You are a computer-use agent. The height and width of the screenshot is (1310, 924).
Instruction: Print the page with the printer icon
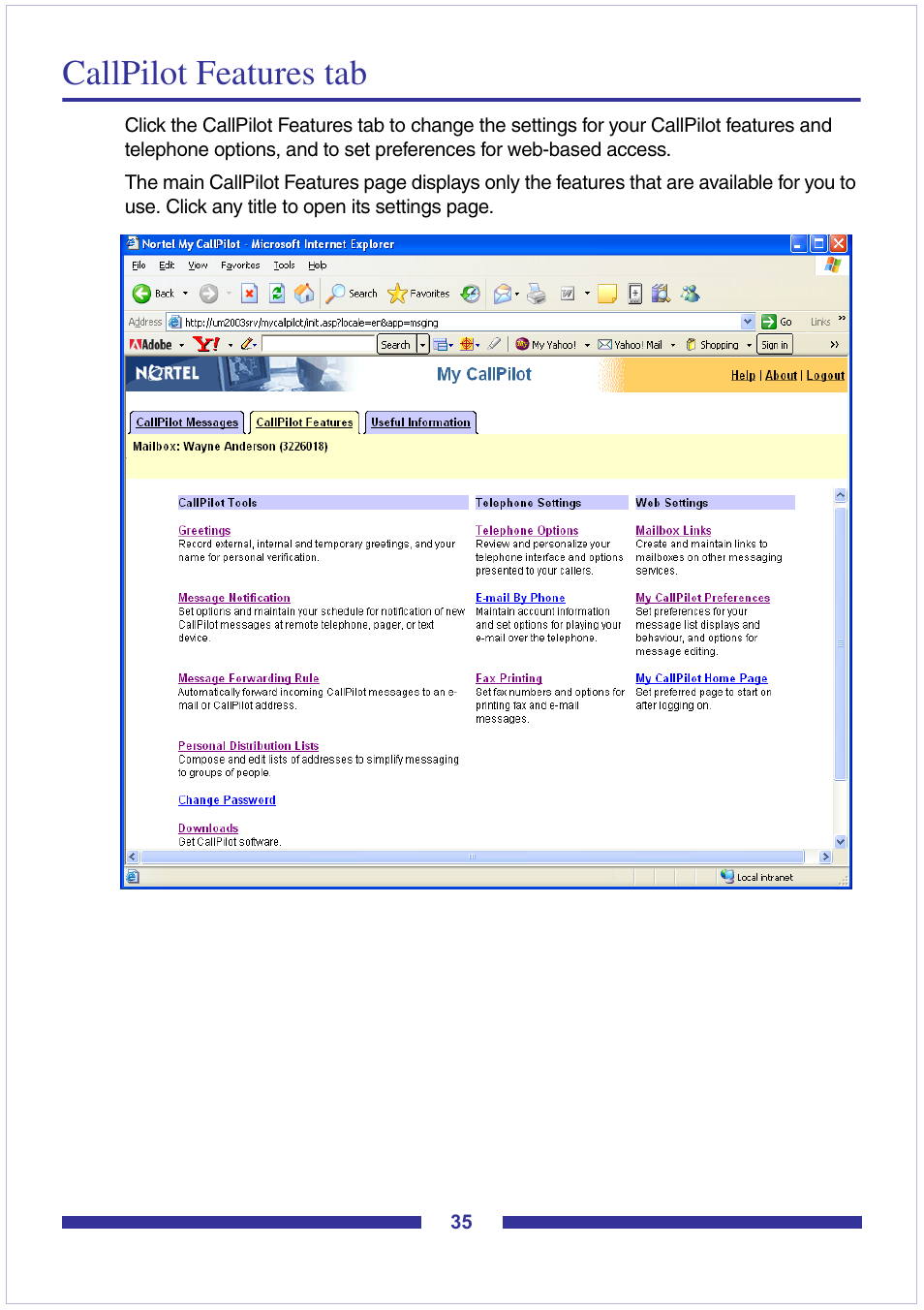537,294
